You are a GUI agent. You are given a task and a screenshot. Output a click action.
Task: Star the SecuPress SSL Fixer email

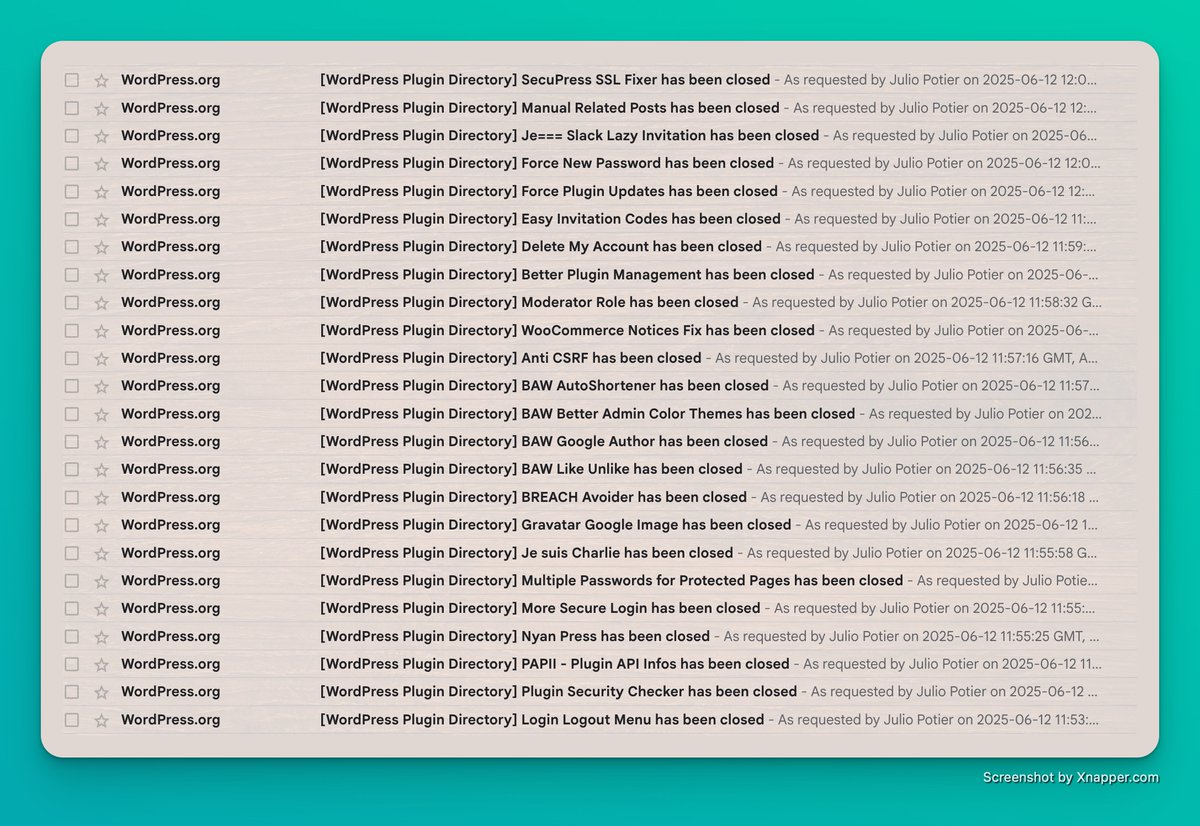[101, 80]
